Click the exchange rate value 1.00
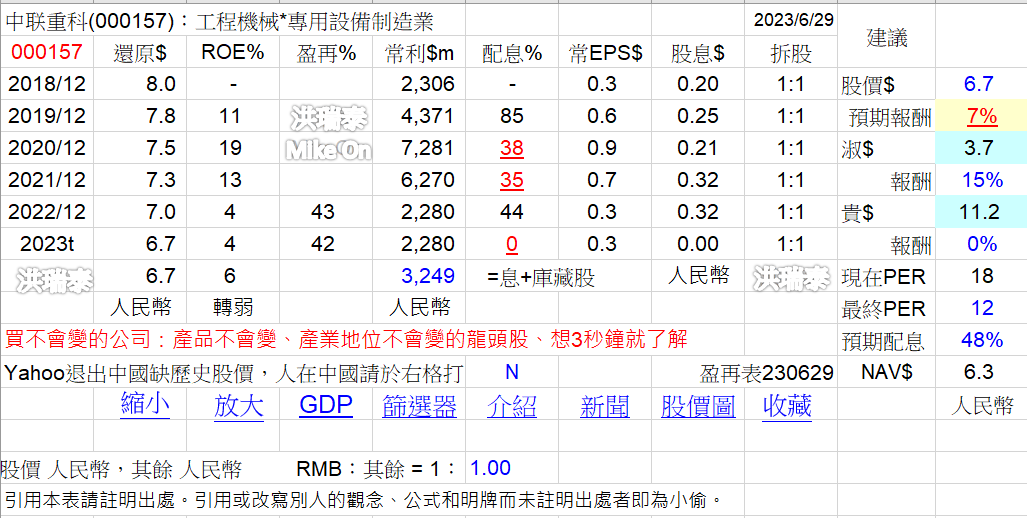1027x518 pixels. 491,468
